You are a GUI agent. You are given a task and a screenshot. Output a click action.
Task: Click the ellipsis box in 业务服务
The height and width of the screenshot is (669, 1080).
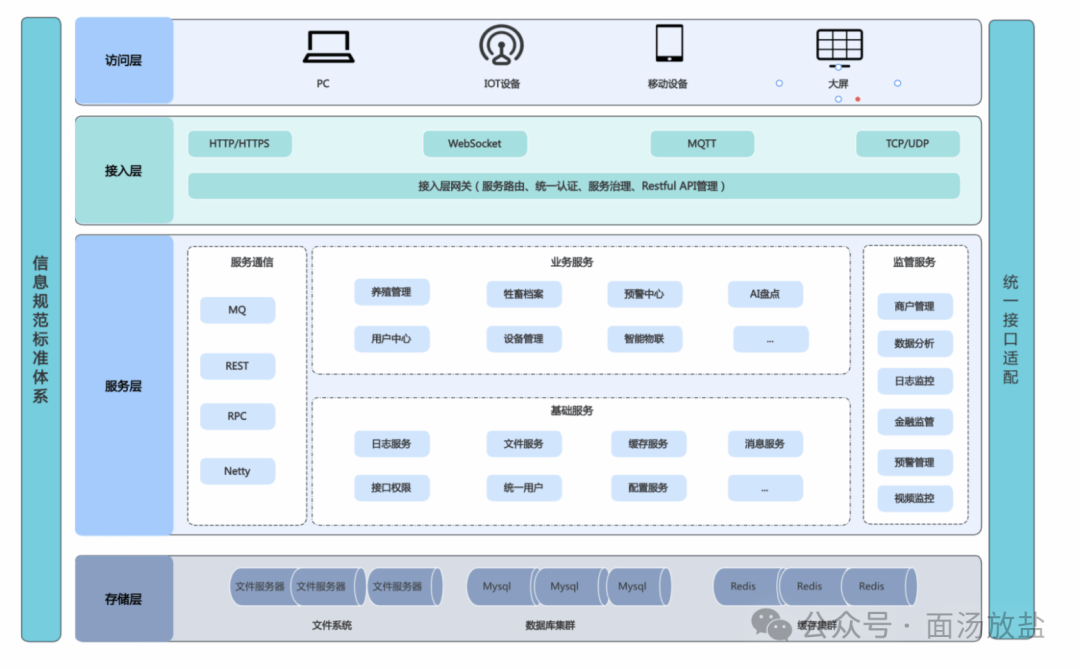tap(771, 340)
